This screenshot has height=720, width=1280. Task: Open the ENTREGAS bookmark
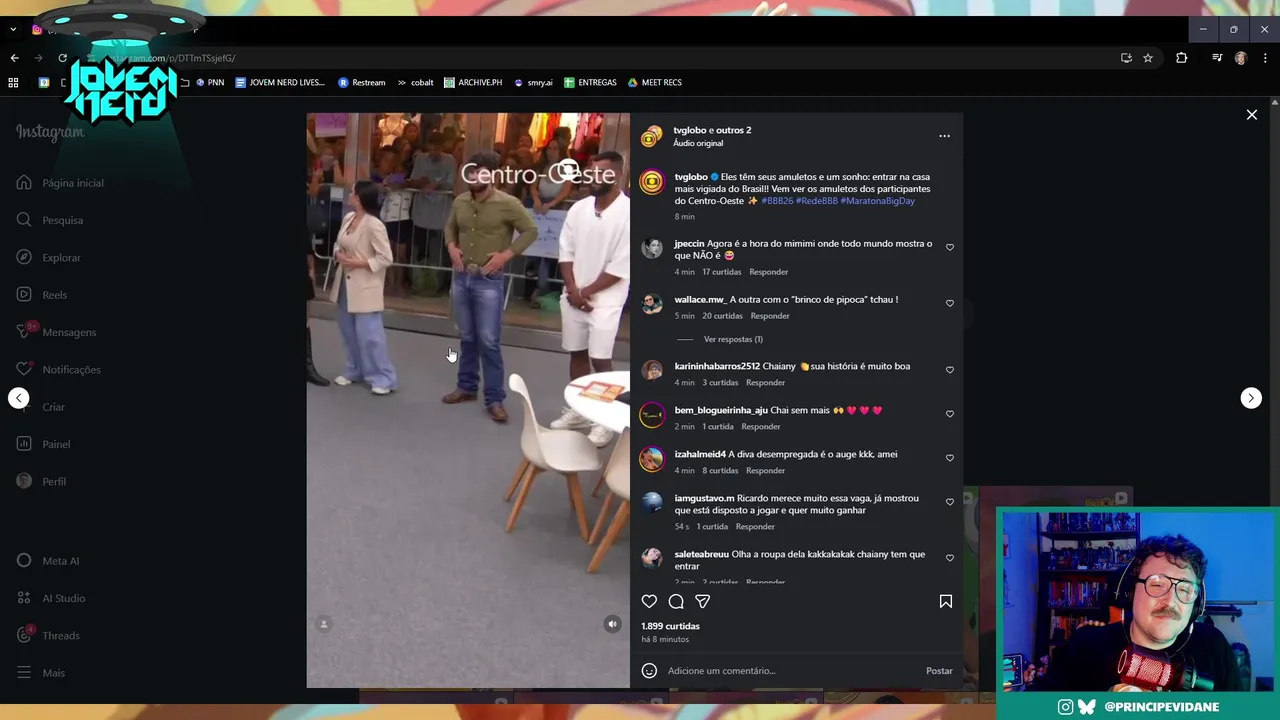pyautogui.click(x=590, y=83)
